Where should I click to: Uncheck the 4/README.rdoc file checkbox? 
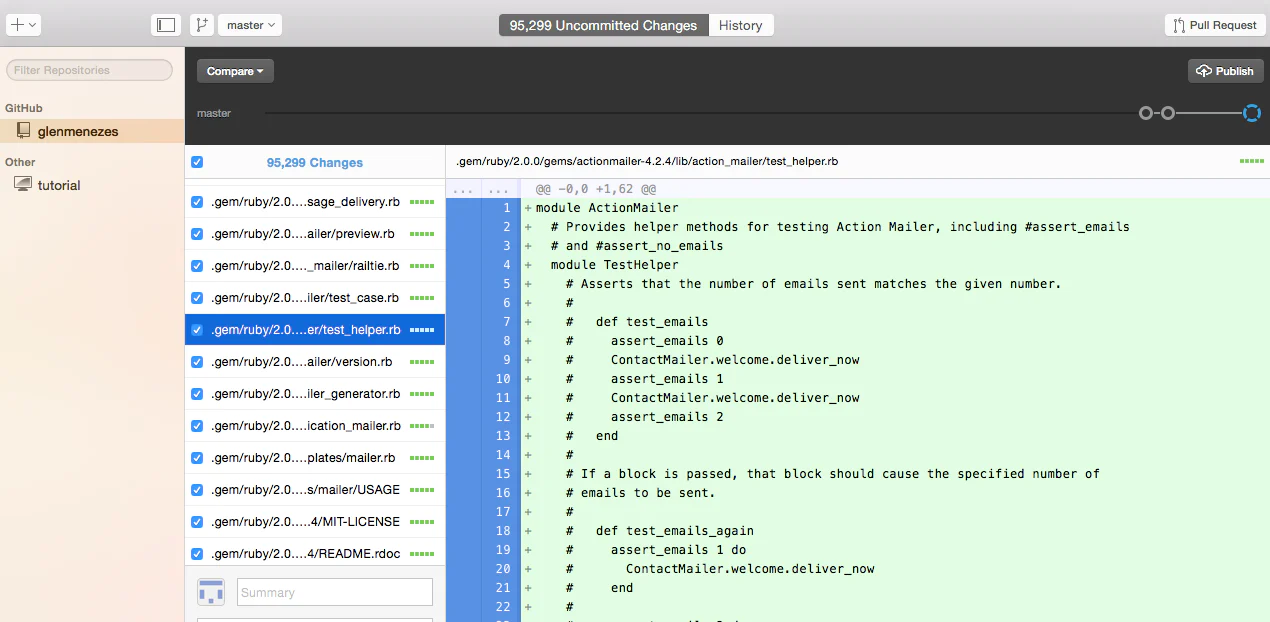pos(197,554)
